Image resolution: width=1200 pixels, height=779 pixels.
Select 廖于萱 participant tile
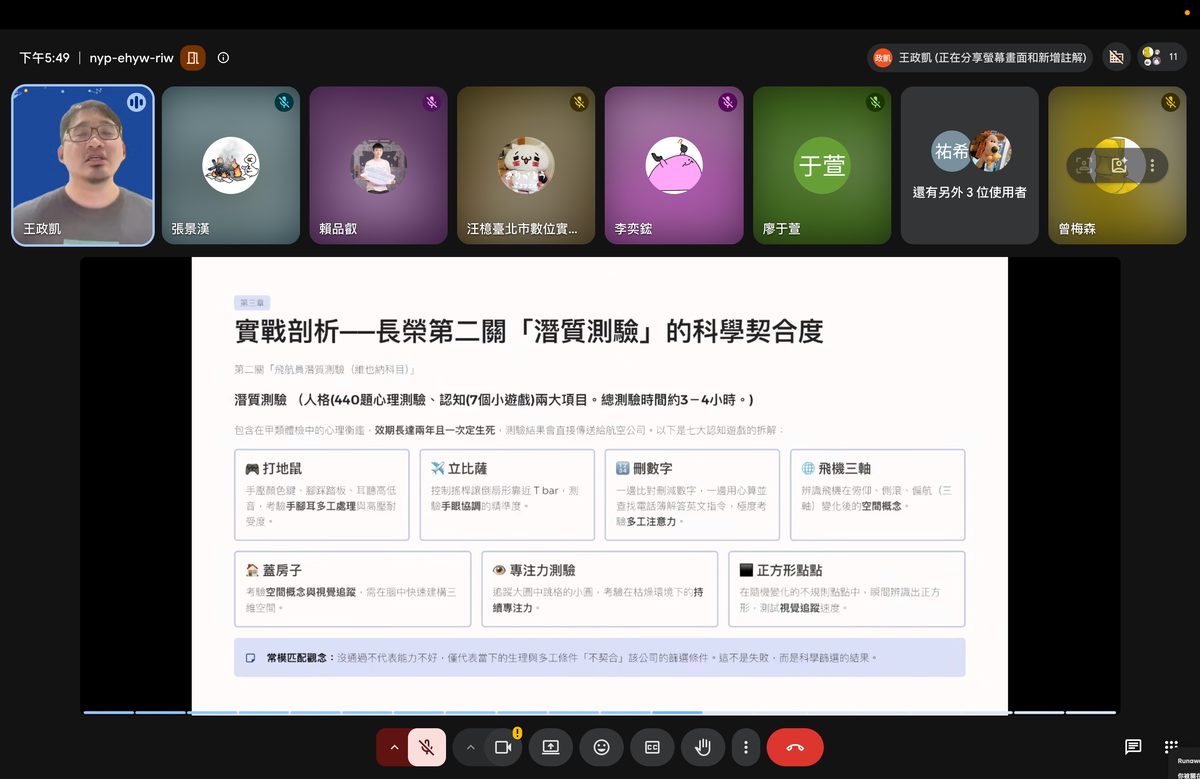[x=822, y=166]
